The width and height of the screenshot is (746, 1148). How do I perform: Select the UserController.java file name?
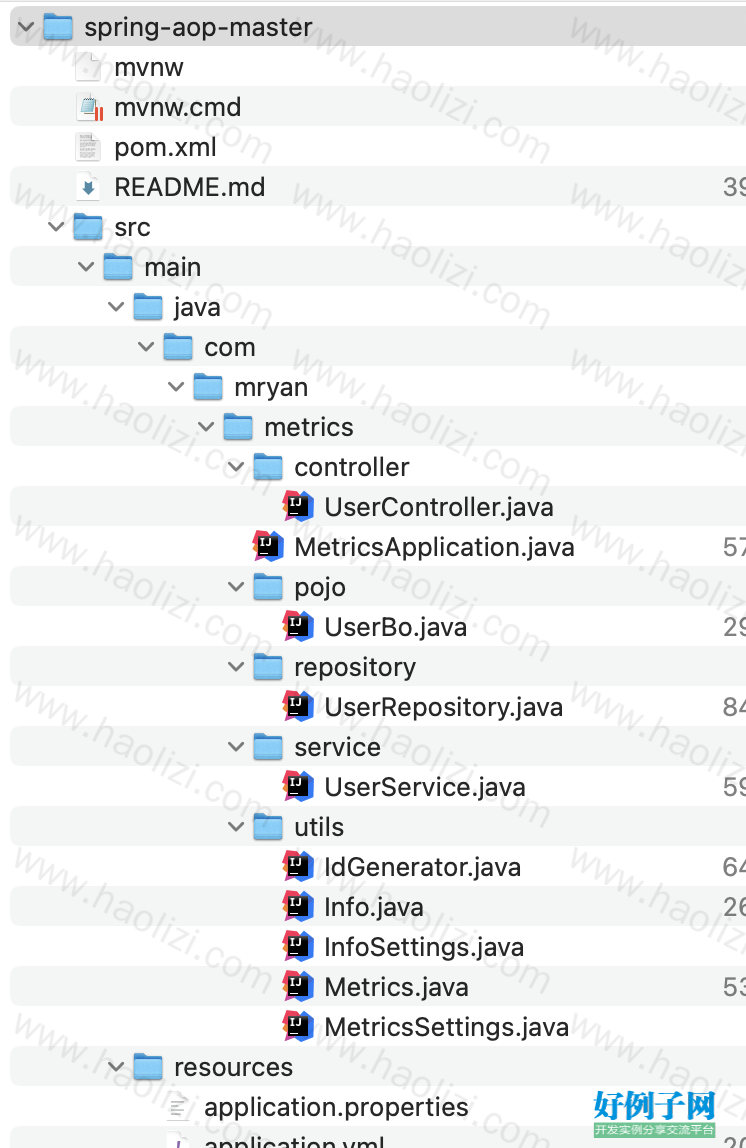click(439, 507)
